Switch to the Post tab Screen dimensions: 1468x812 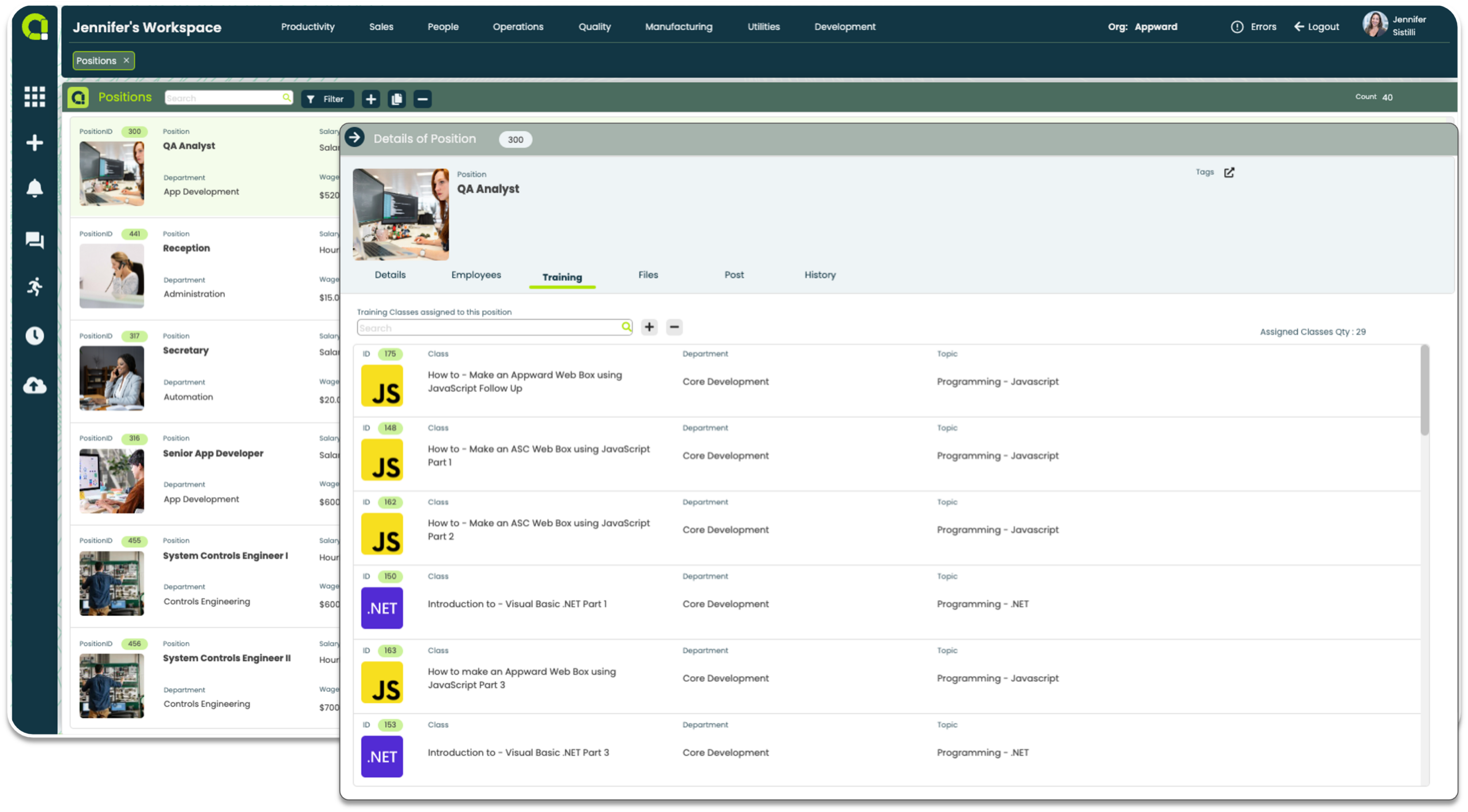click(x=734, y=275)
